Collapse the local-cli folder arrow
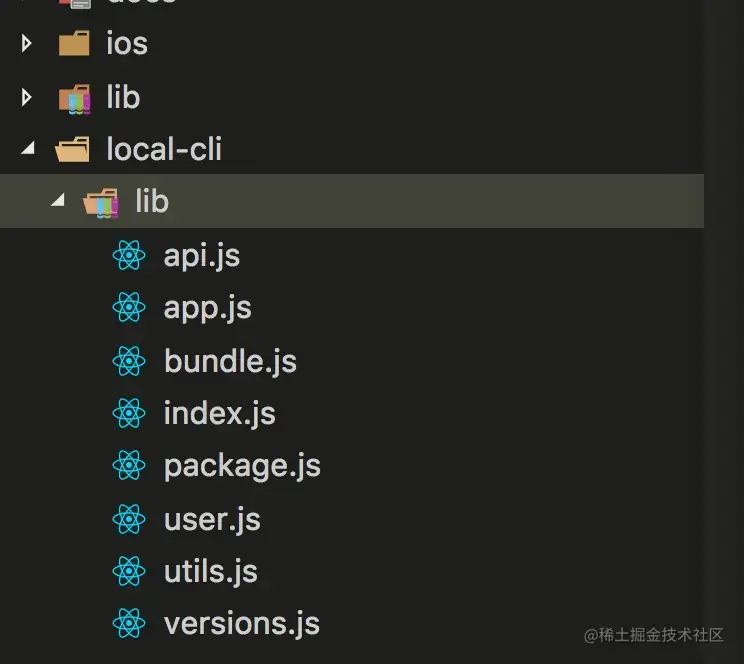Image resolution: width=744 pixels, height=664 pixels. tap(28, 148)
